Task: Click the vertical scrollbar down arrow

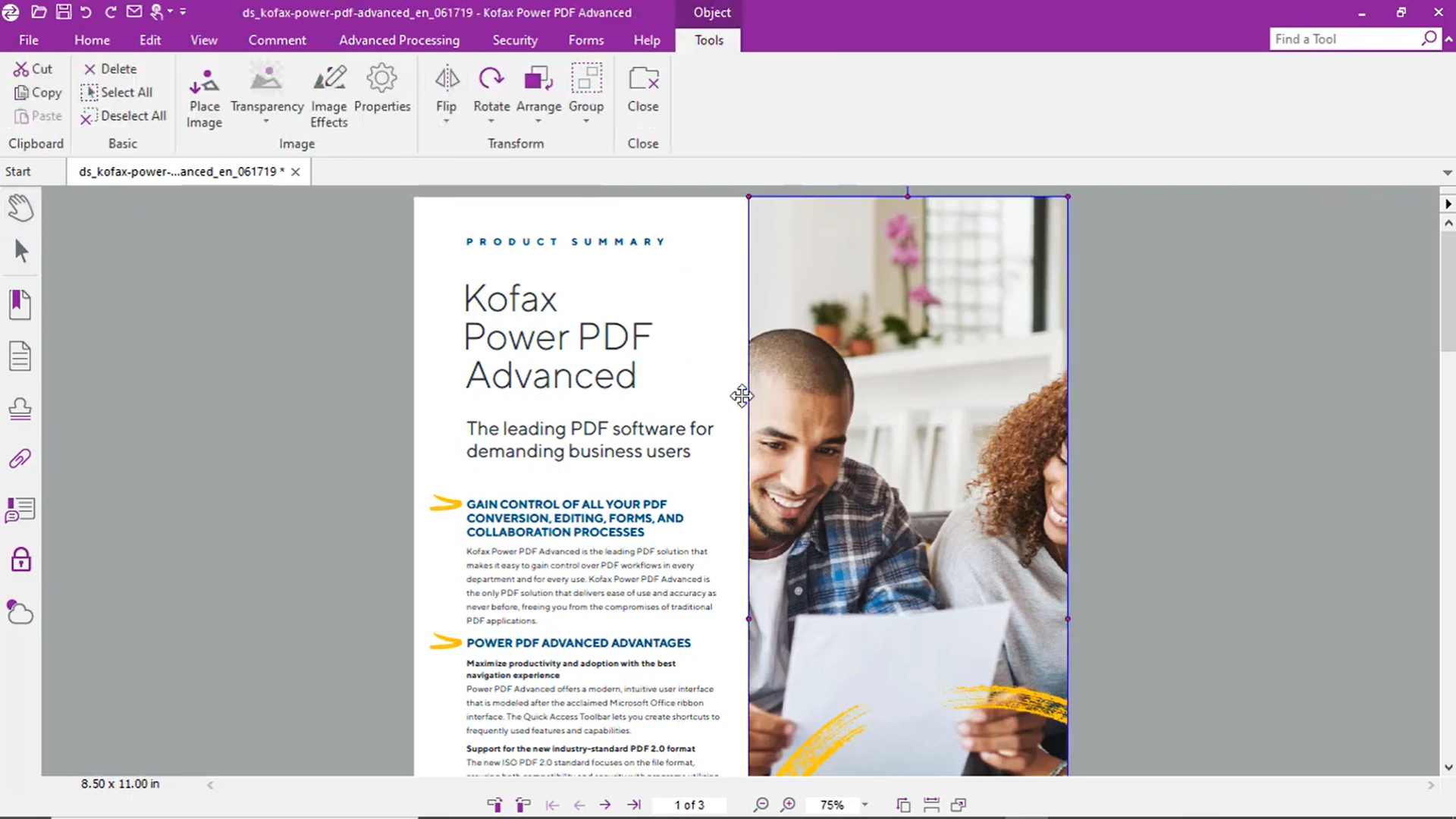Action: tap(1448, 767)
